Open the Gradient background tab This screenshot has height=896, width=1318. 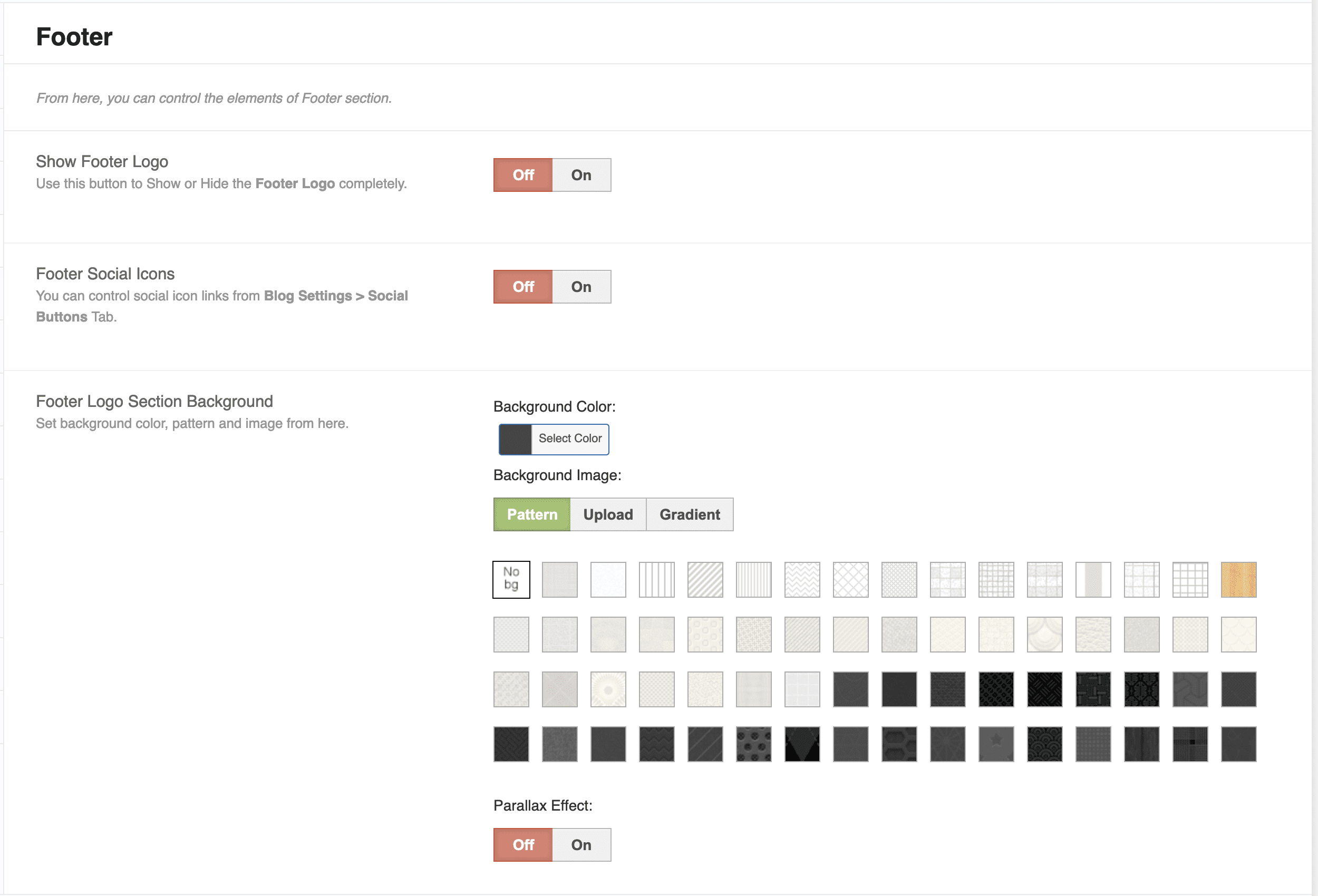pos(689,514)
